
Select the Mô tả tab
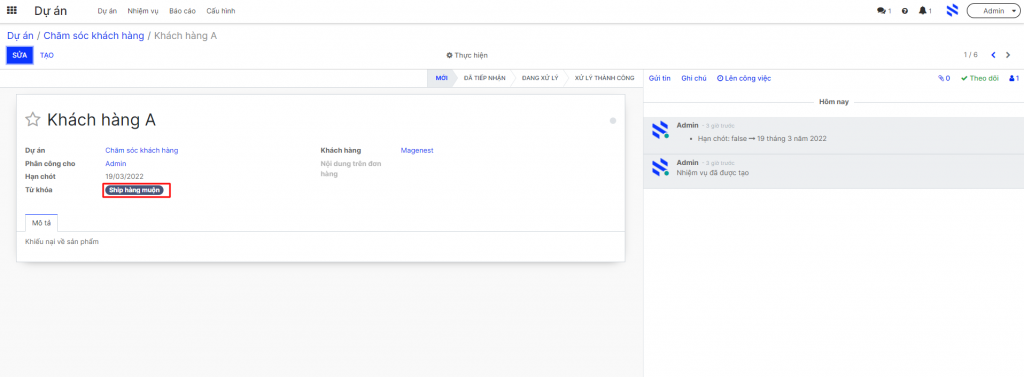(x=42, y=222)
